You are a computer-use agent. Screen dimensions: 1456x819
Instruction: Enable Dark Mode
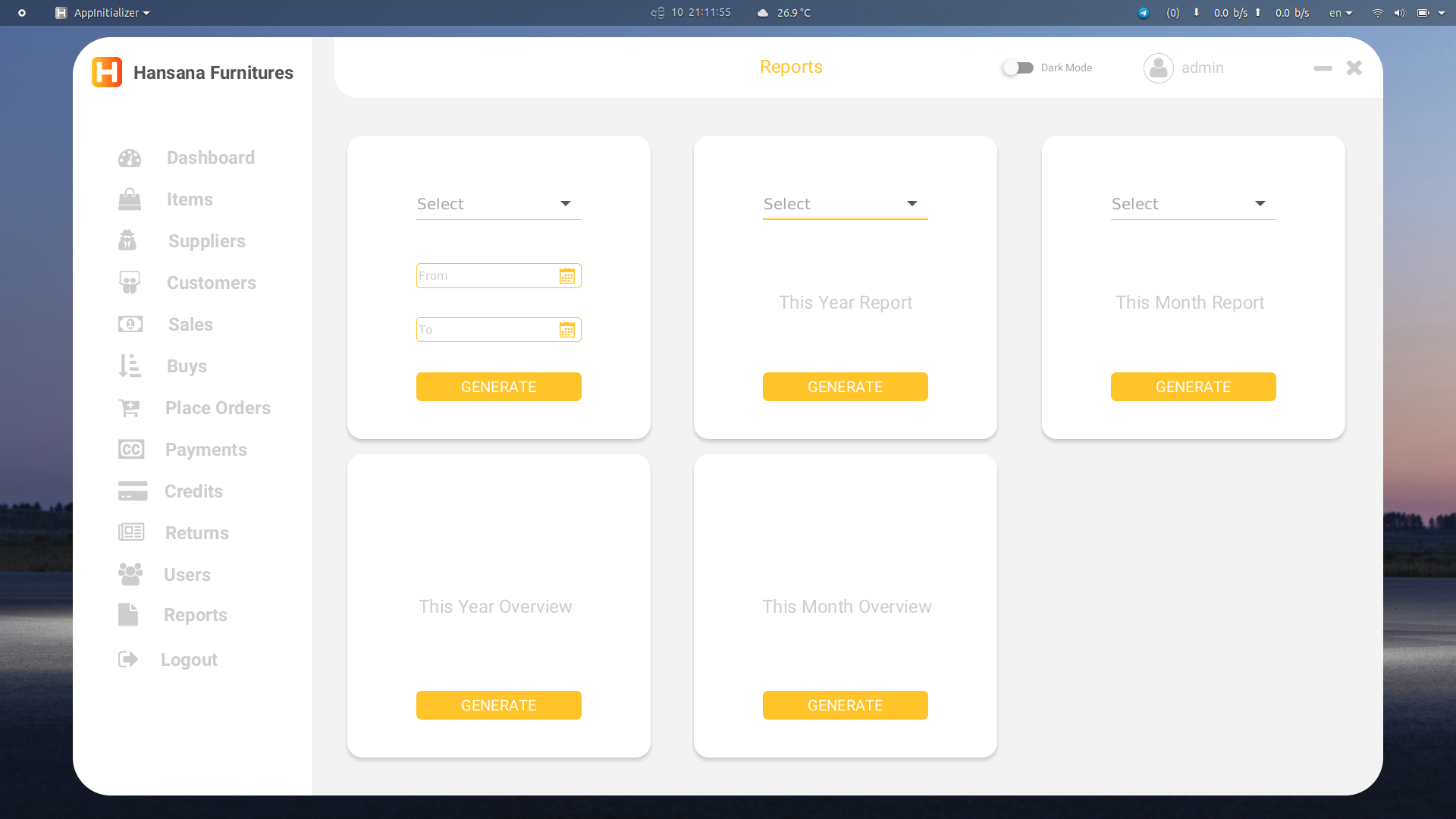[1018, 67]
